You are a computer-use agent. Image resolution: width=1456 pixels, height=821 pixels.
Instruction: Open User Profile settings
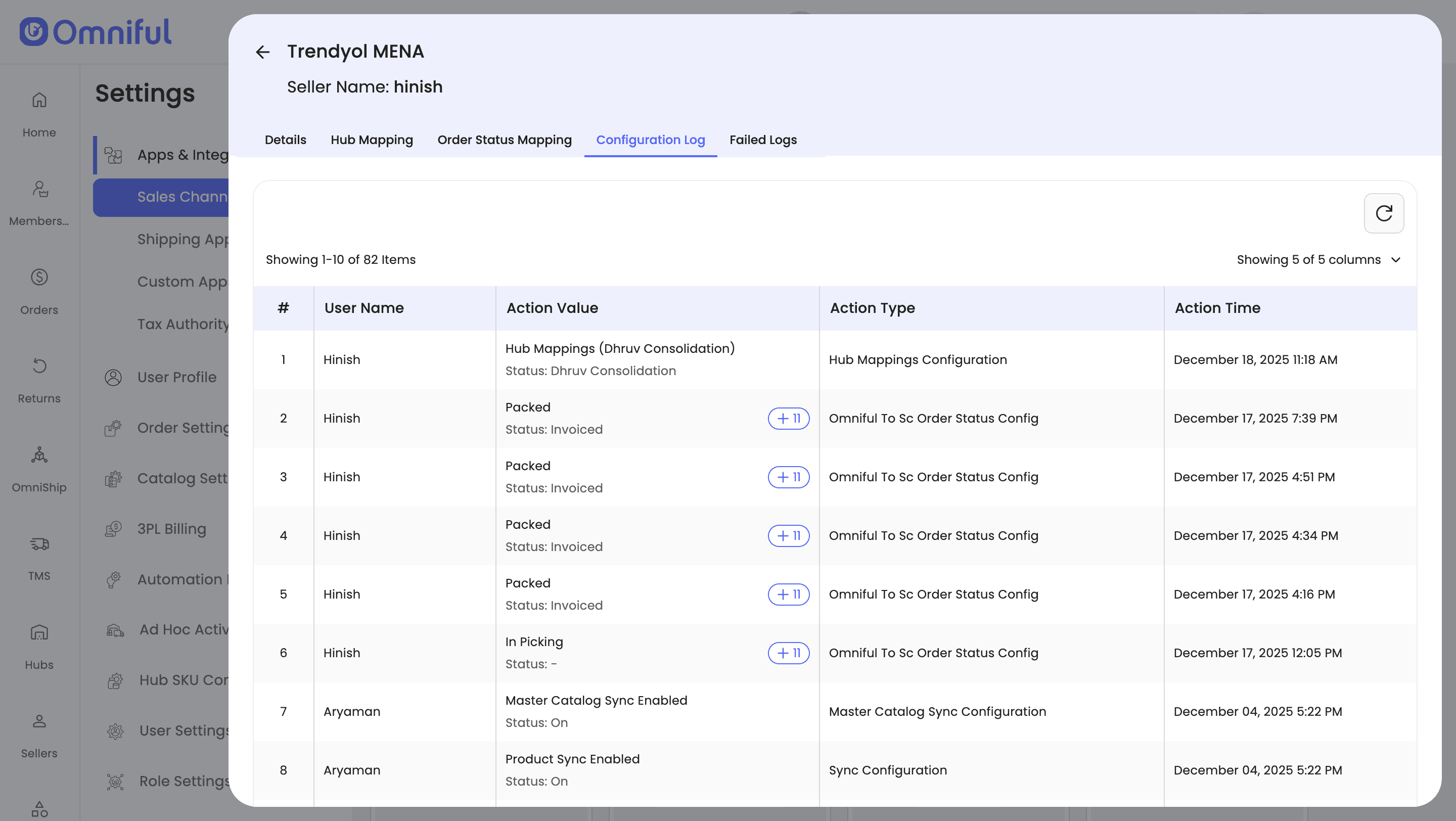pyautogui.click(x=176, y=377)
